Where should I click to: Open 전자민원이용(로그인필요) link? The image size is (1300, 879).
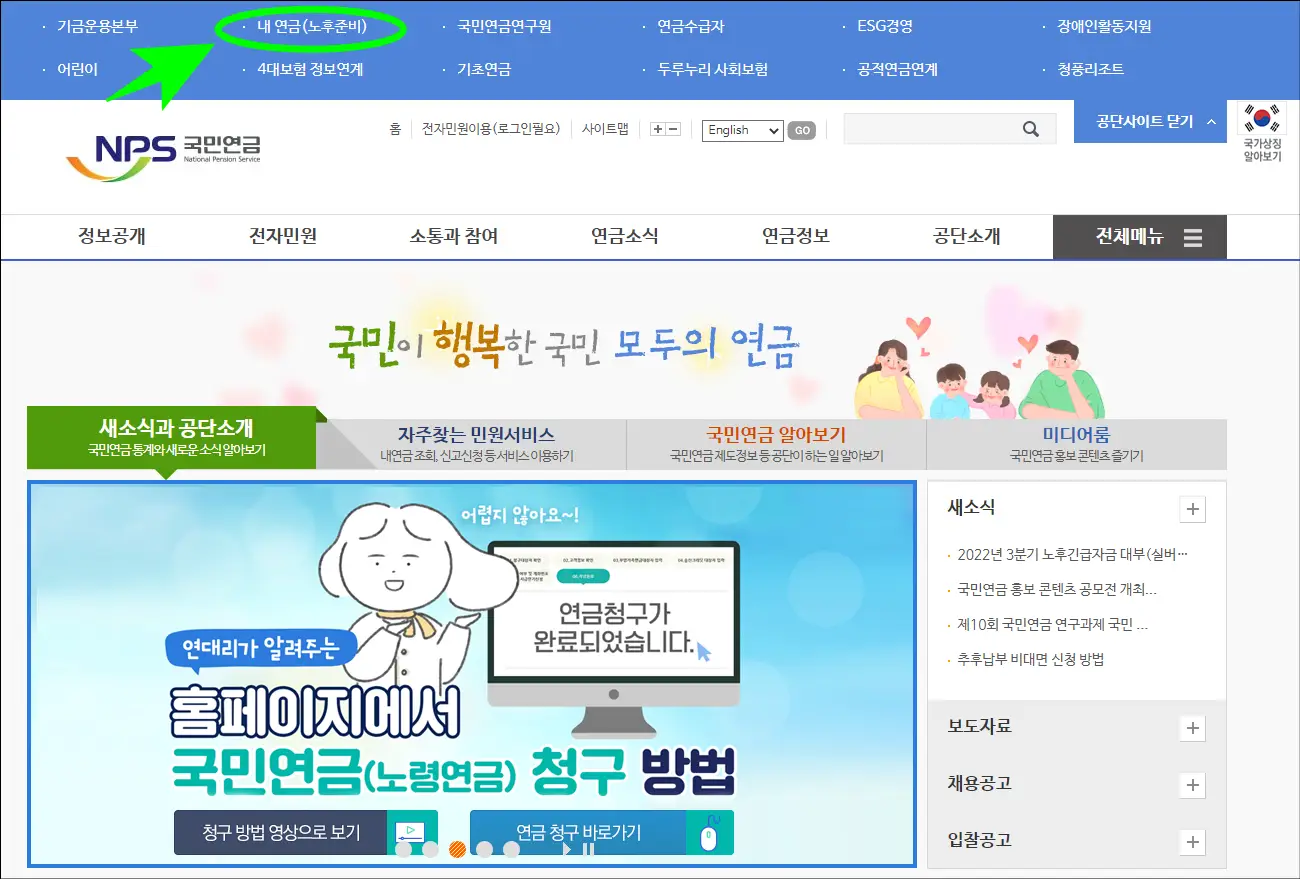coord(491,129)
